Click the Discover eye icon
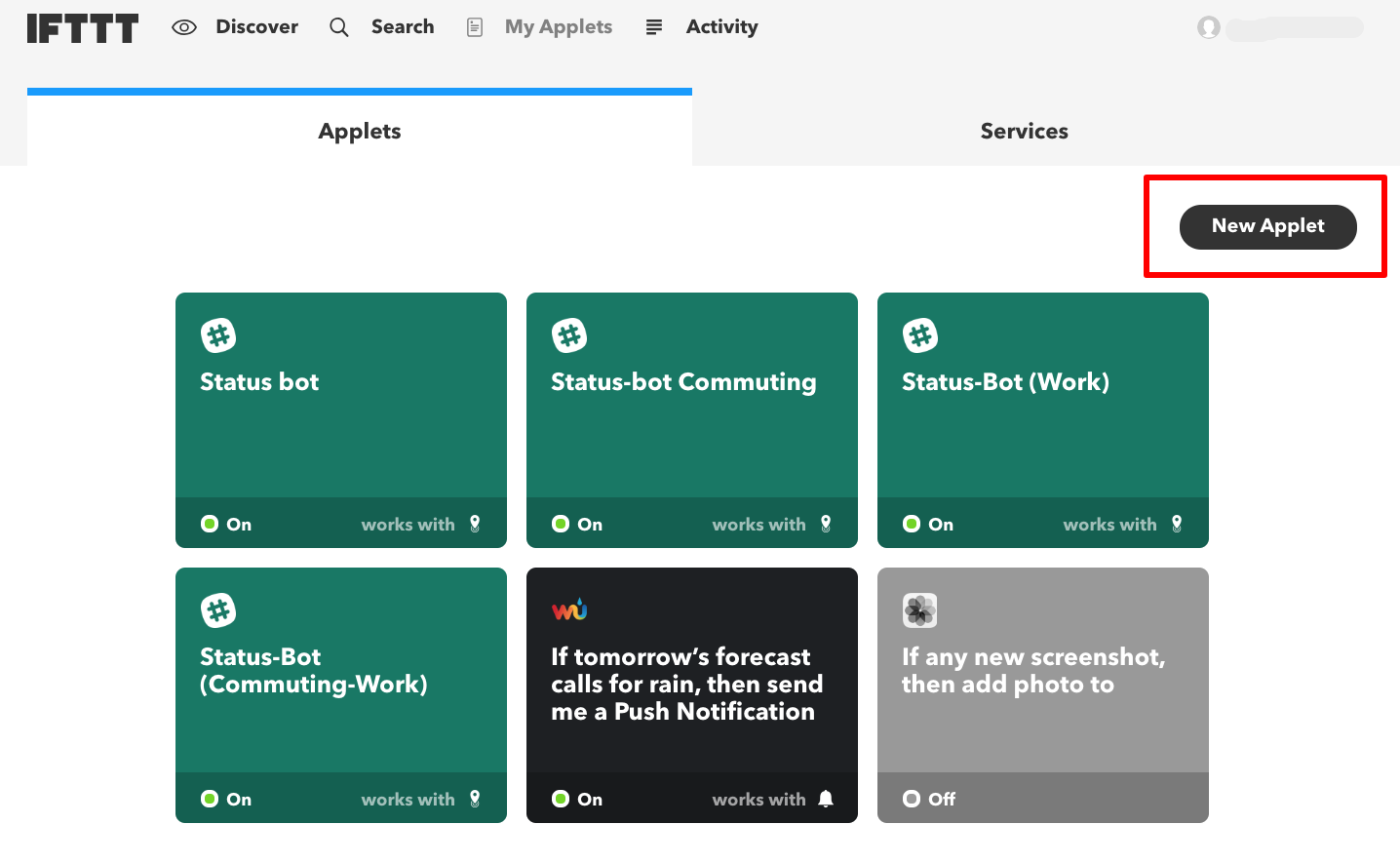 pyautogui.click(x=184, y=27)
